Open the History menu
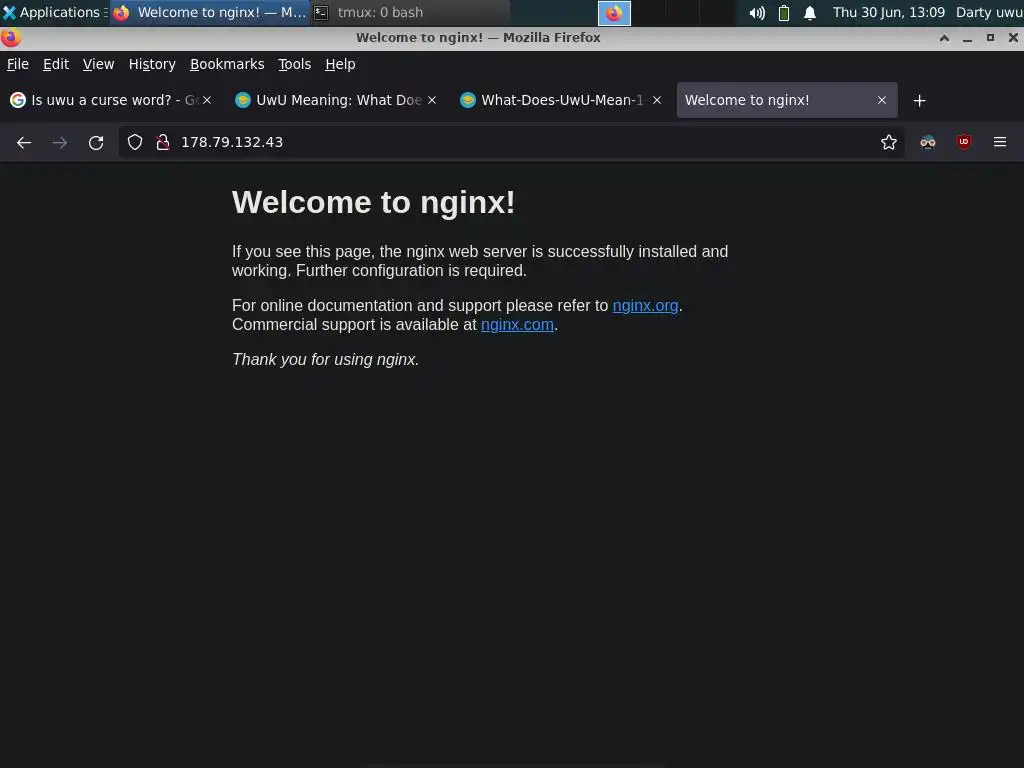 (x=152, y=64)
